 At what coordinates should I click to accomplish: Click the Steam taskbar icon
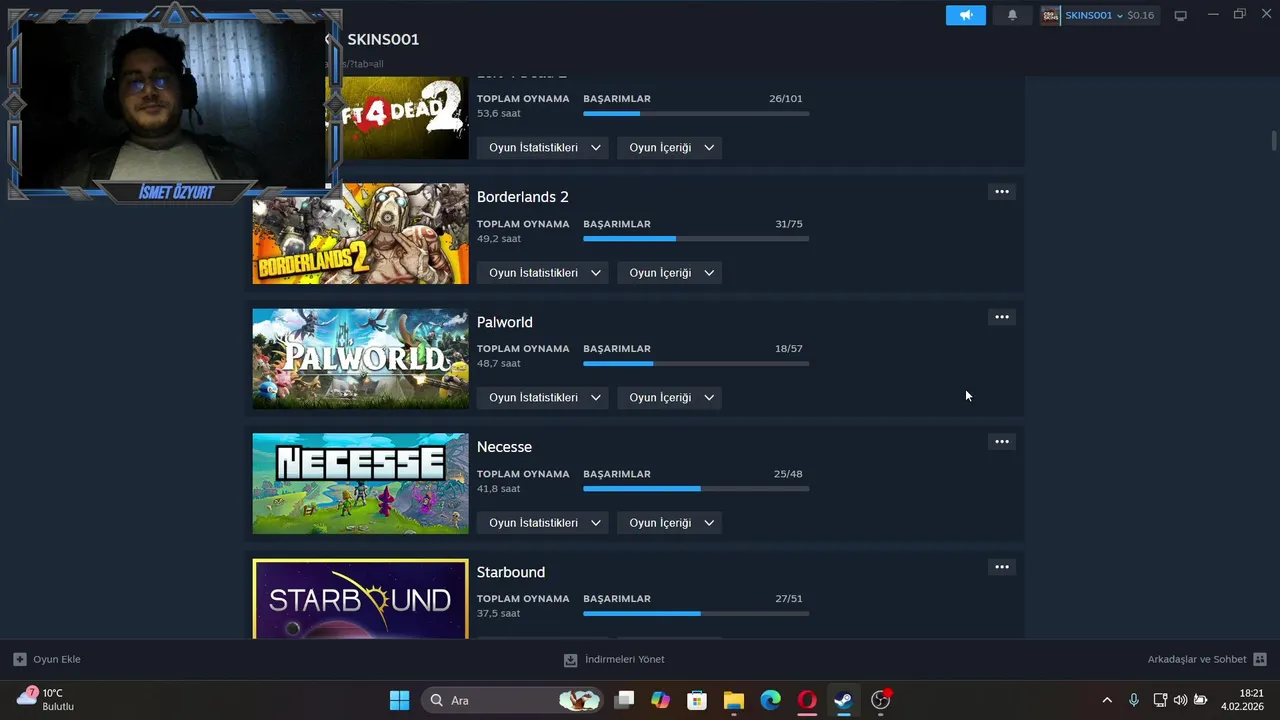(x=844, y=700)
